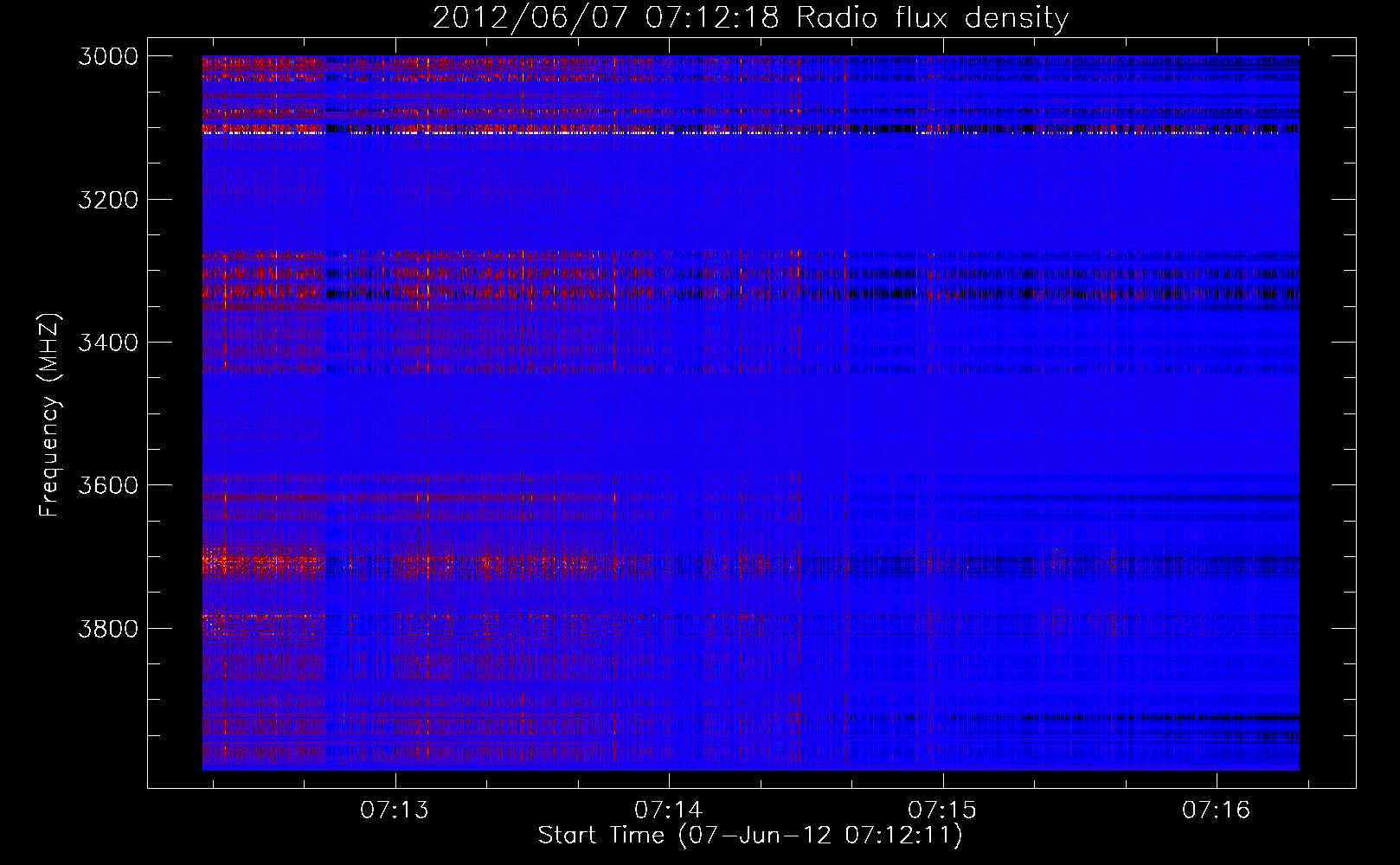1400x865 pixels.
Task: Select the 3400 frequency tick label
Action: point(108,343)
